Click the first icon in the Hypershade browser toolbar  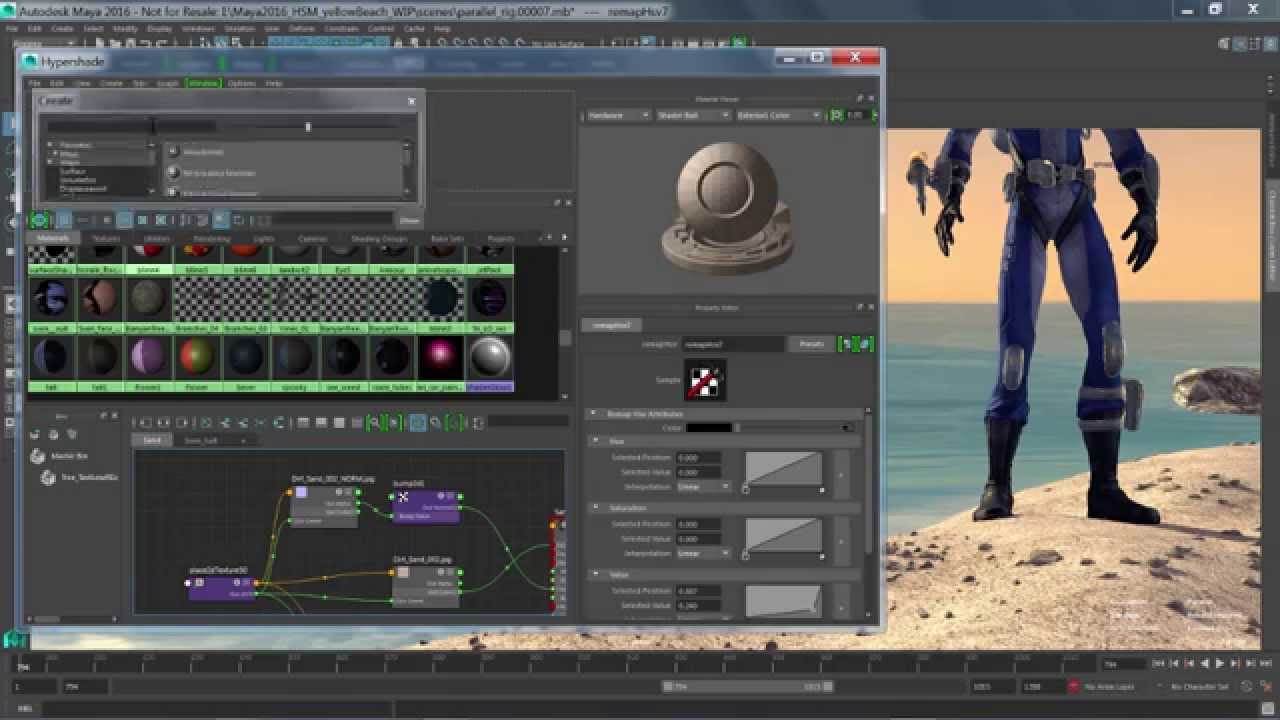39,220
